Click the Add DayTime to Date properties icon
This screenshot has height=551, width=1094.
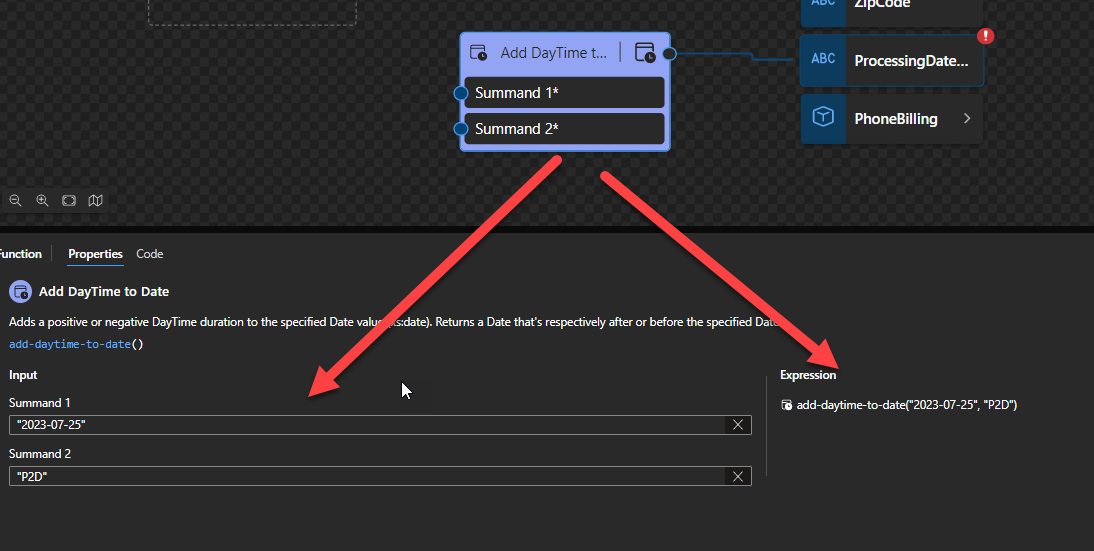[20, 291]
